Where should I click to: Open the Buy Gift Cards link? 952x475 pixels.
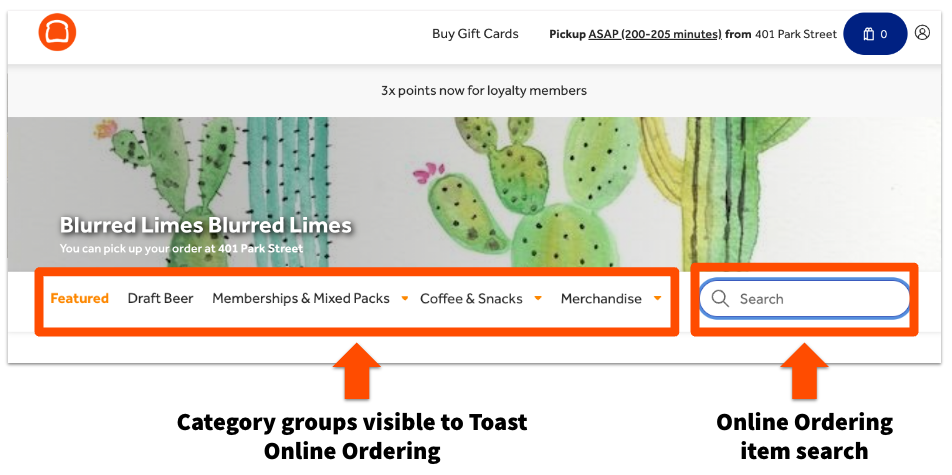pyautogui.click(x=475, y=34)
